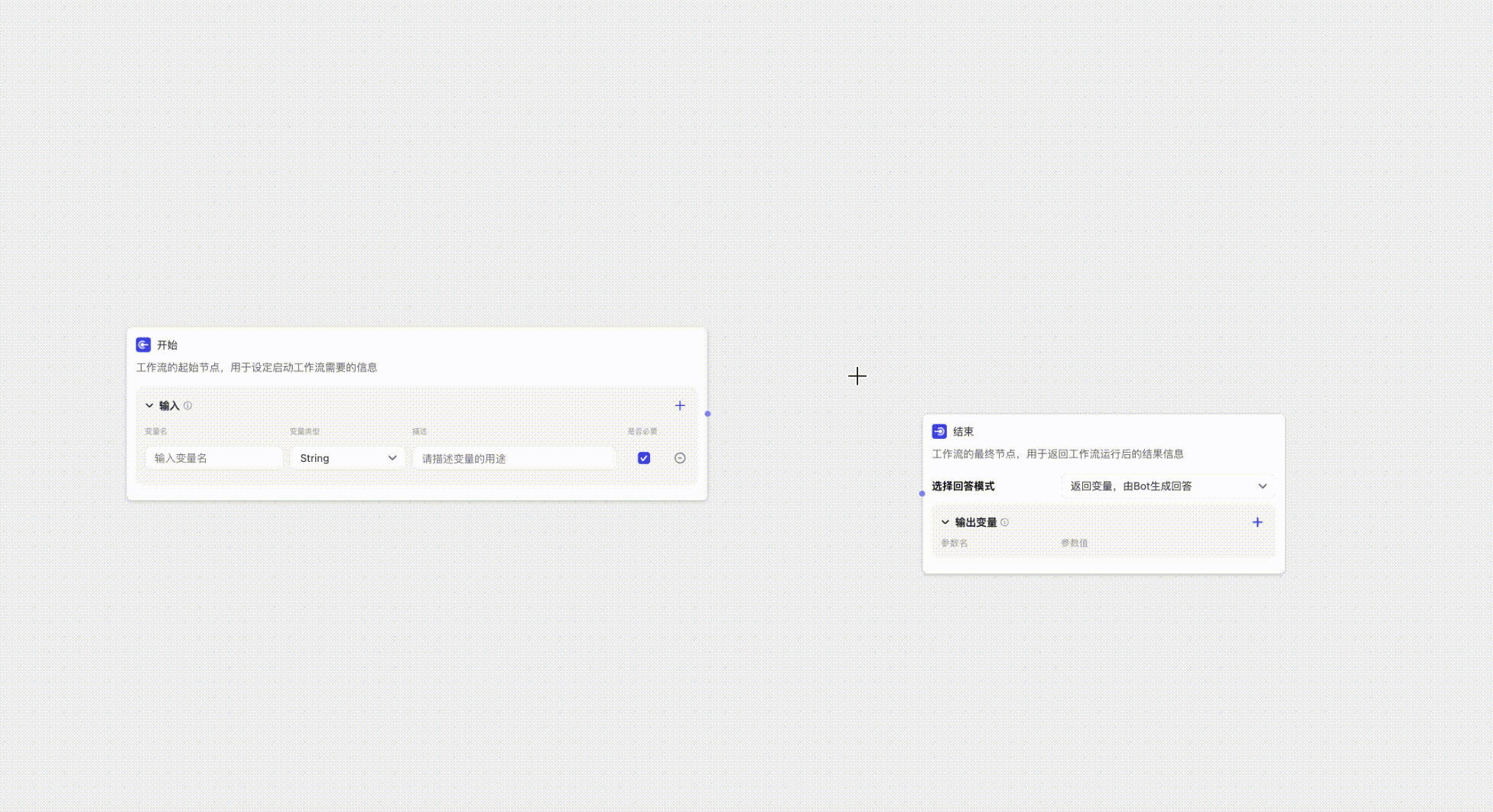Click the info icon next to 输出变量
Viewport: 1493px width, 812px height.
point(1005,522)
